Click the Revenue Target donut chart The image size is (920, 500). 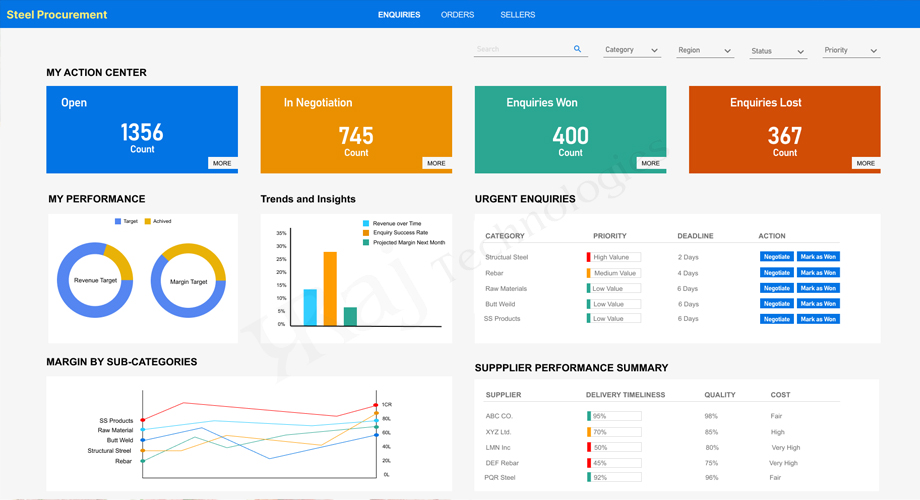coord(95,280)
